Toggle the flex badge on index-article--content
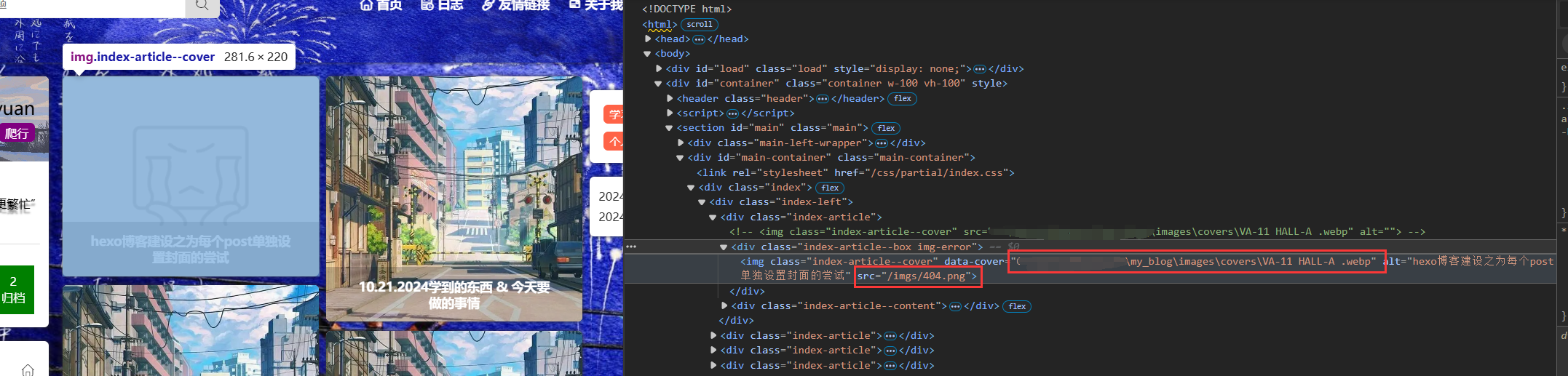 pos(1017,306)
